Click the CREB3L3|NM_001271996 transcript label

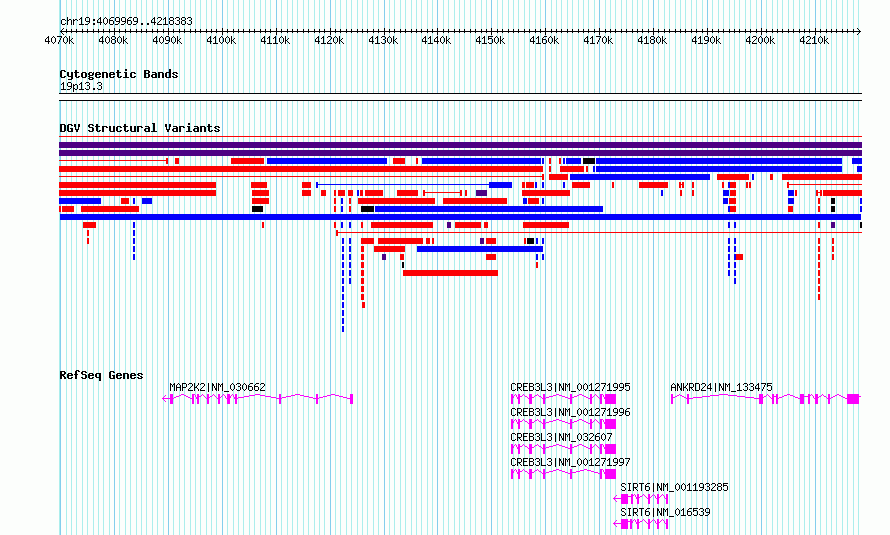tap(570, 412)
